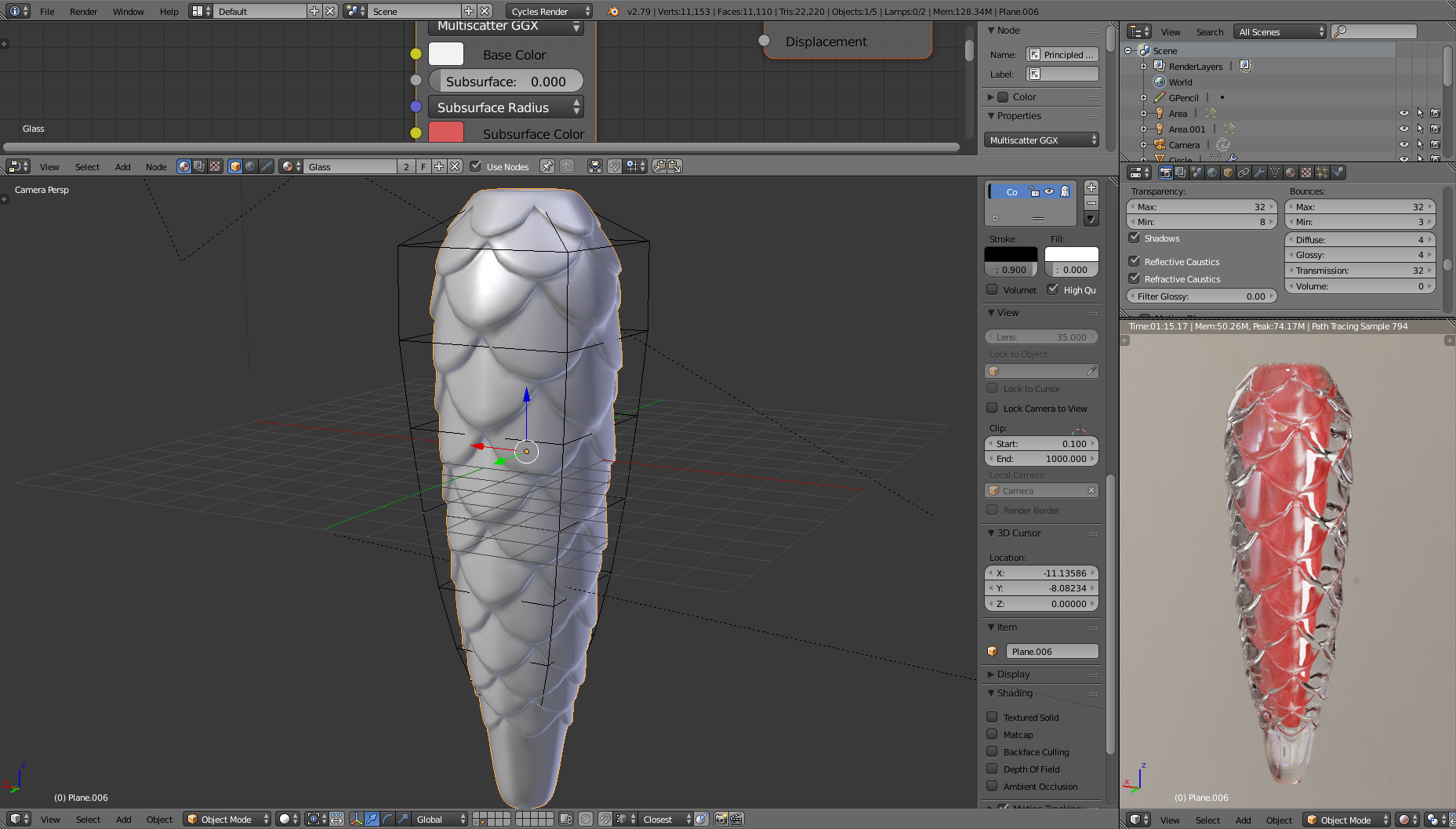Viewport: 1456px width, 829px height.
Task: Toggle proportional editing icon in 3D view header
Action: point(586,819)
